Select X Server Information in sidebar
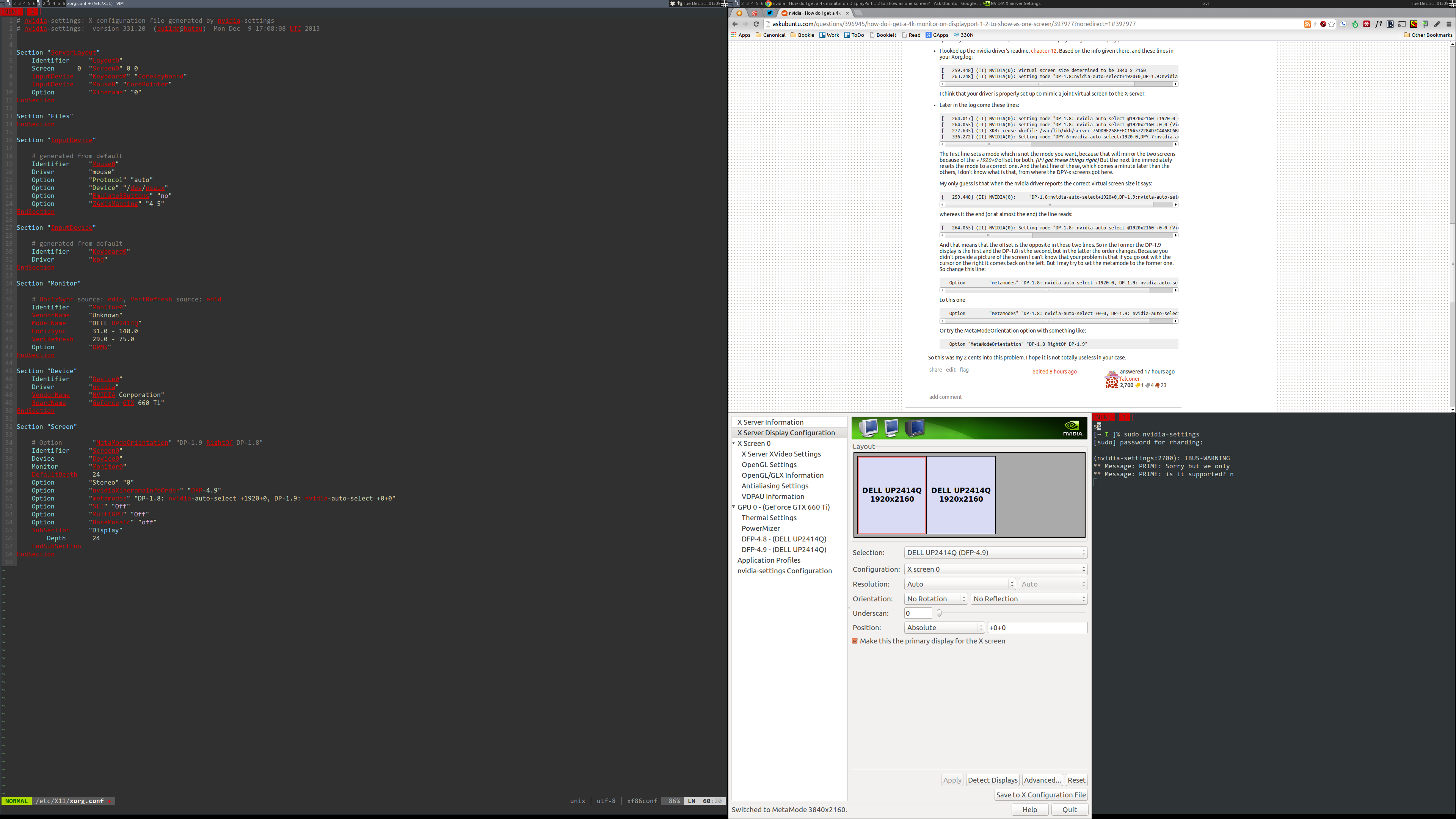Viewport: 1456px width, 819px height. coord(770,422)
